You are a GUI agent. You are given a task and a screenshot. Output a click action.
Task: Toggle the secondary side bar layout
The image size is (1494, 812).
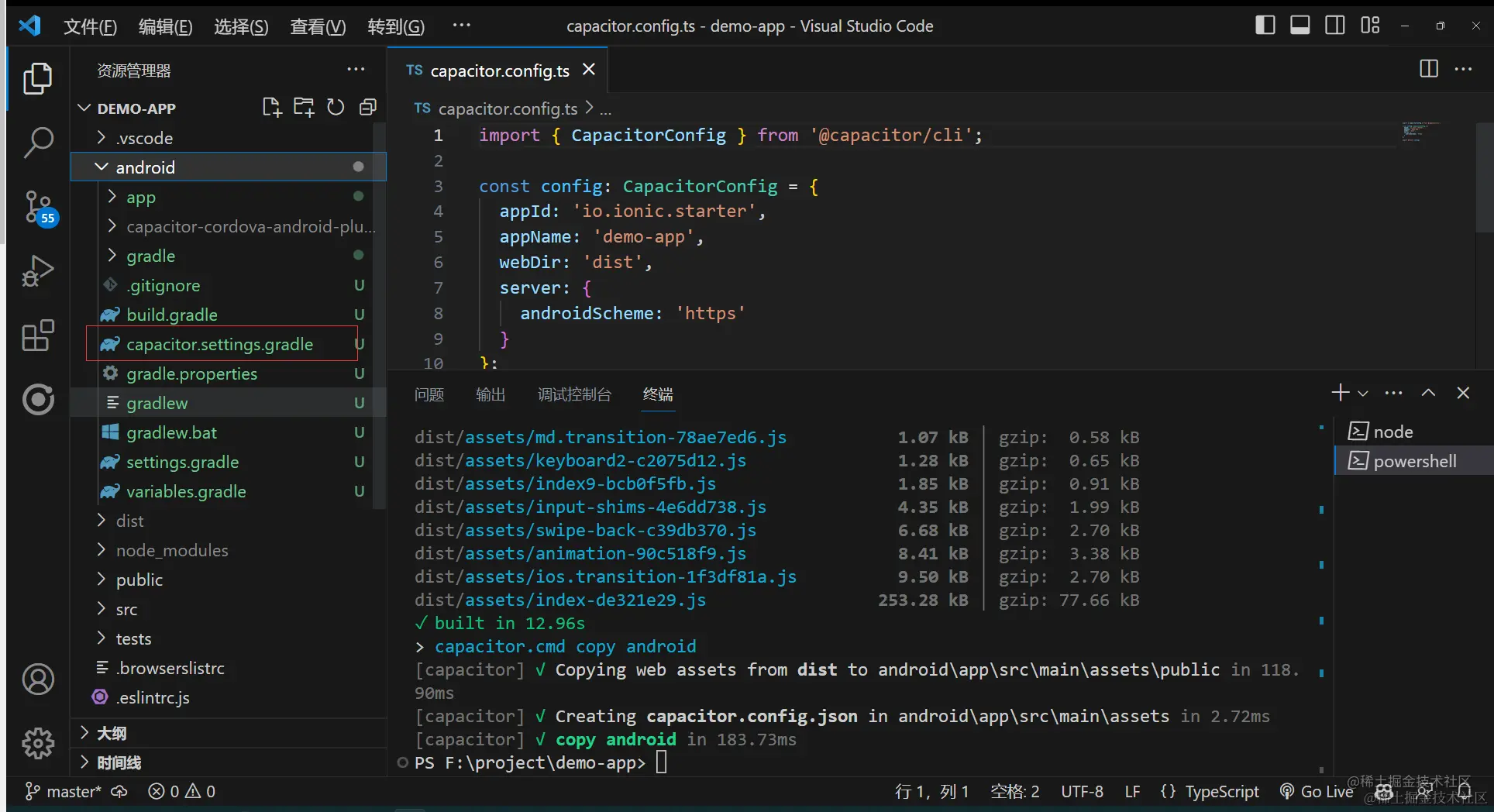click(x=1335, y=26)
